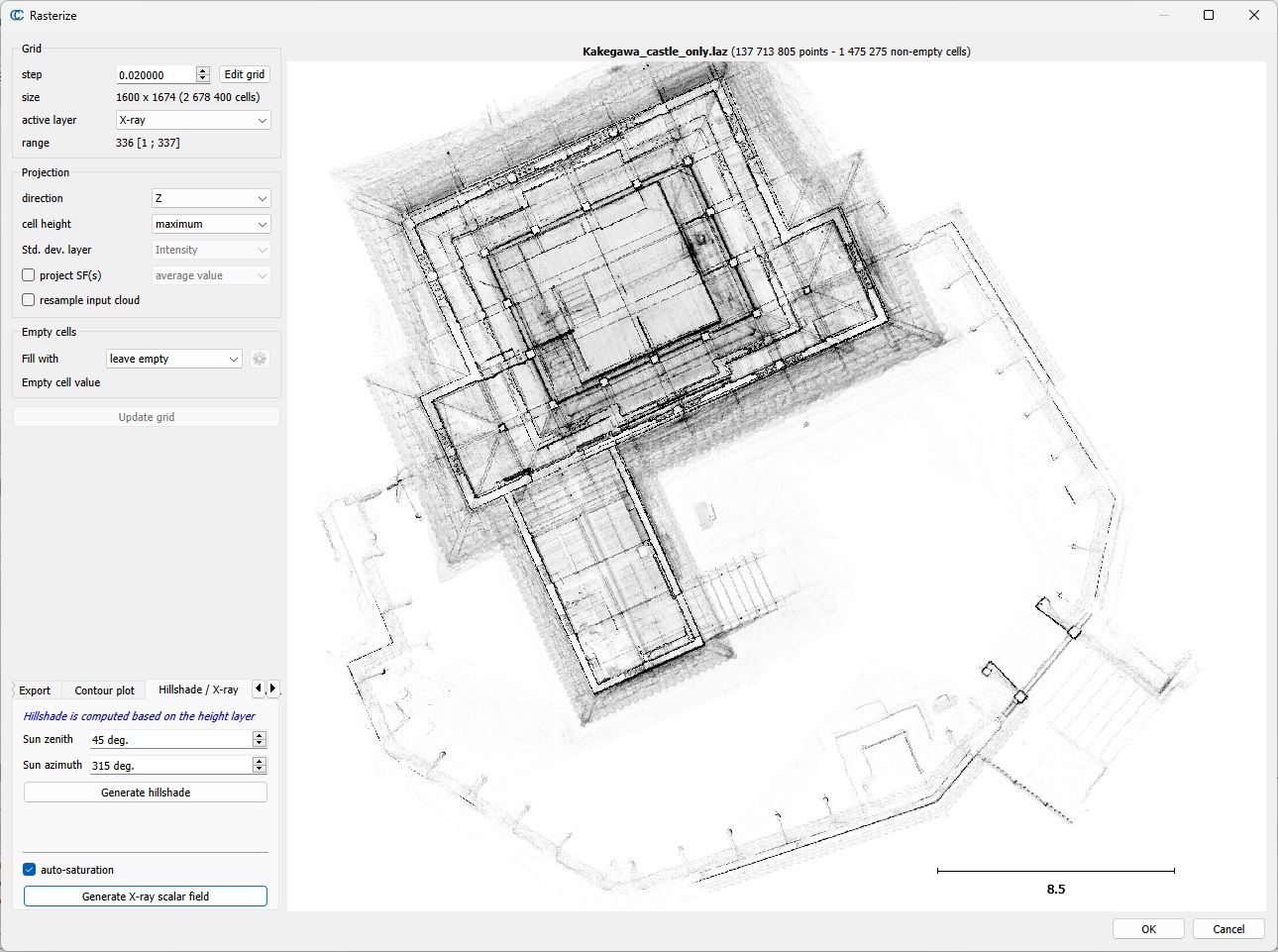Screen dimensions: 1278x952
Task: Check the resample input cloud option
Action: 29,300
